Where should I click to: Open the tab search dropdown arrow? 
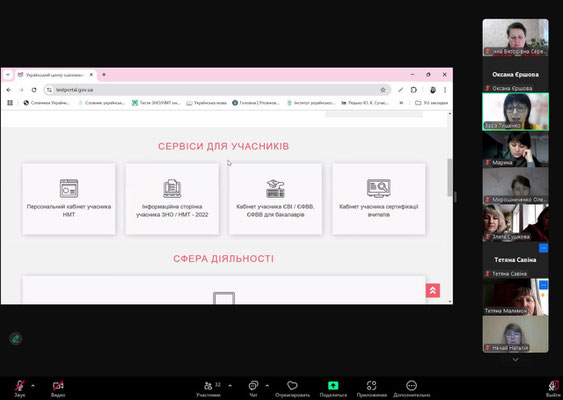click(8, 75)
